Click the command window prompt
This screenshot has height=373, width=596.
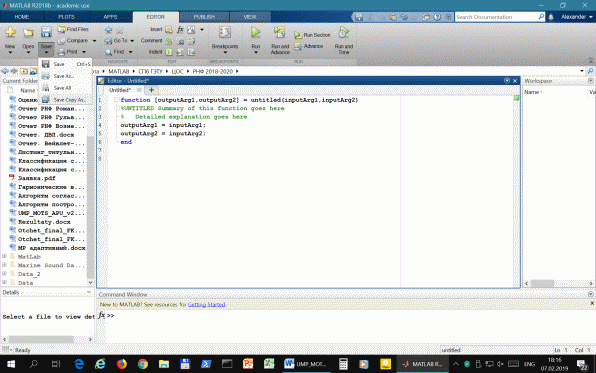[111, 316]
